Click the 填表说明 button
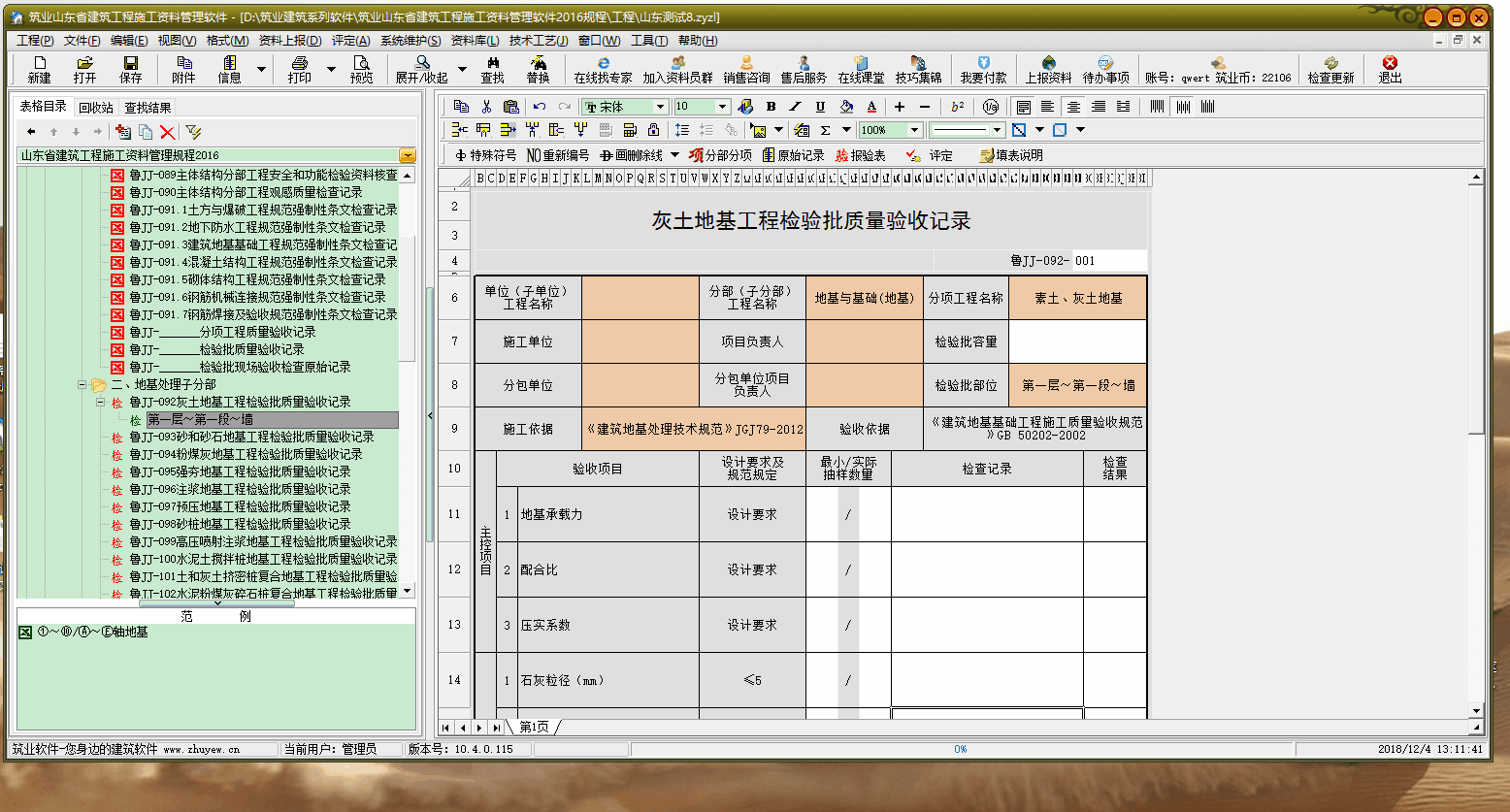 tap(1011, 155)
